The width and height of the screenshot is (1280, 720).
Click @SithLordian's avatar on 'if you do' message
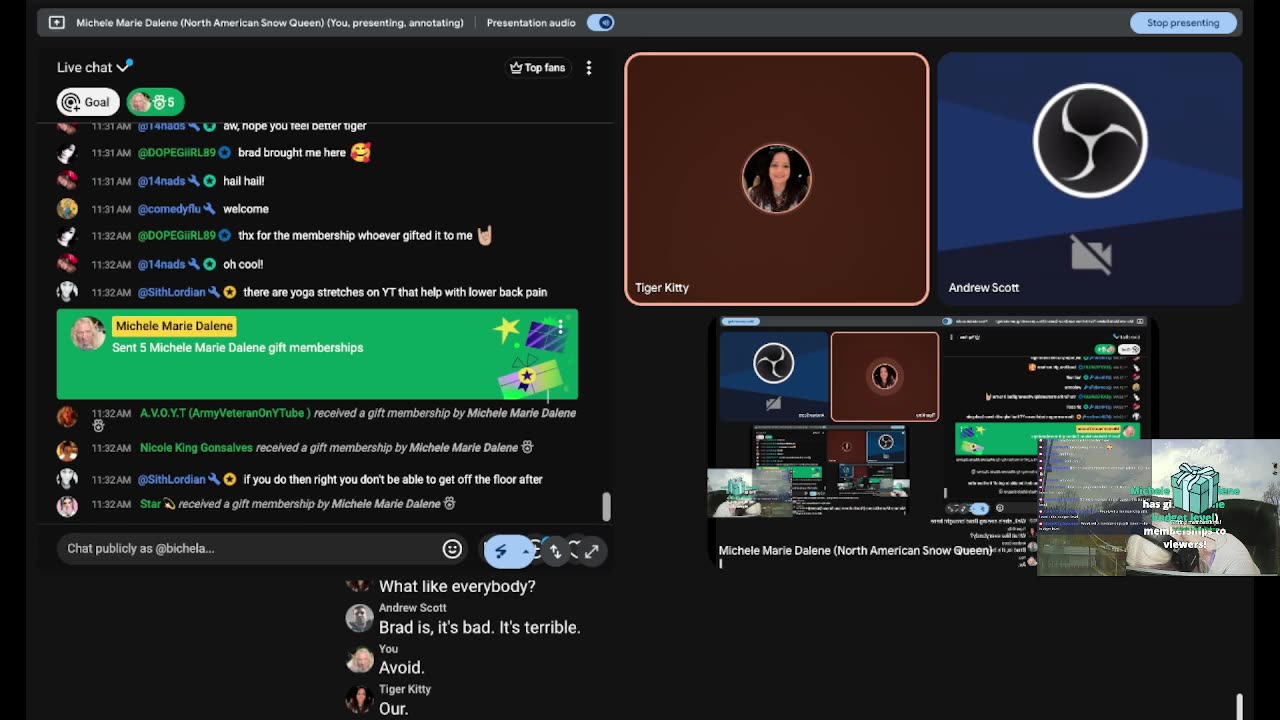tap(67, 479)
